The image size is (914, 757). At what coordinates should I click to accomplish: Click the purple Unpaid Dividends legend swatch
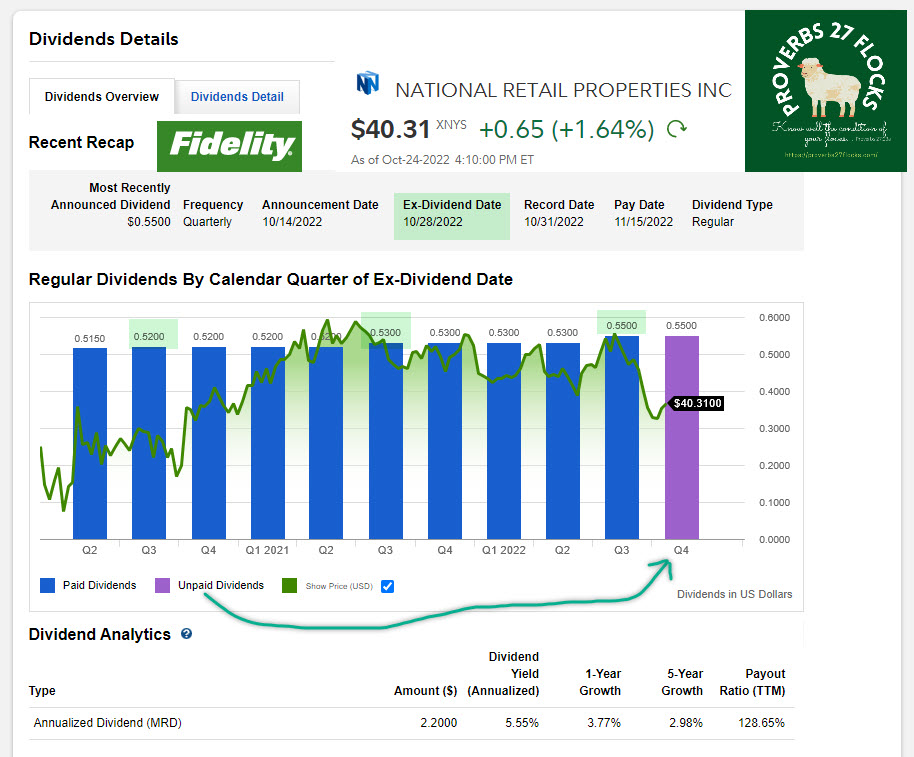(x=163, y=586)
